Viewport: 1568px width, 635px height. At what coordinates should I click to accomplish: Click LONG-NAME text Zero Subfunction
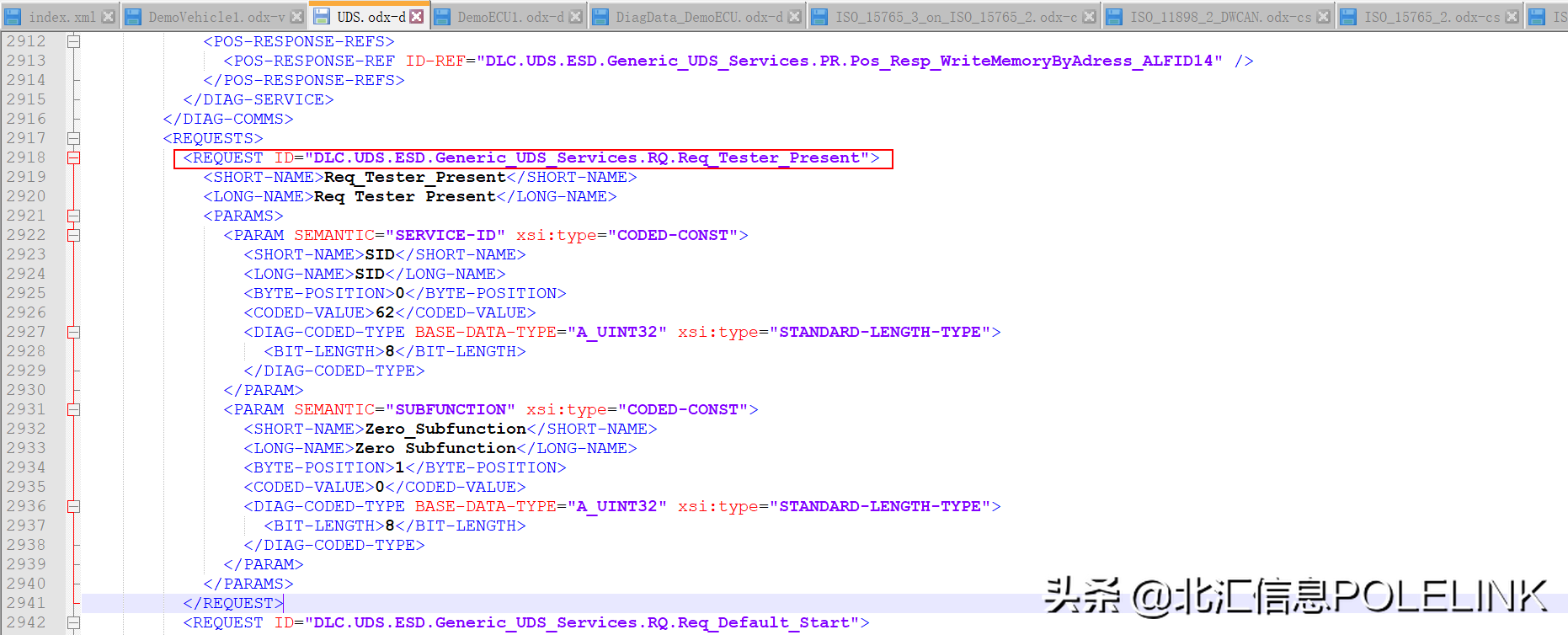tap(435, 448)
